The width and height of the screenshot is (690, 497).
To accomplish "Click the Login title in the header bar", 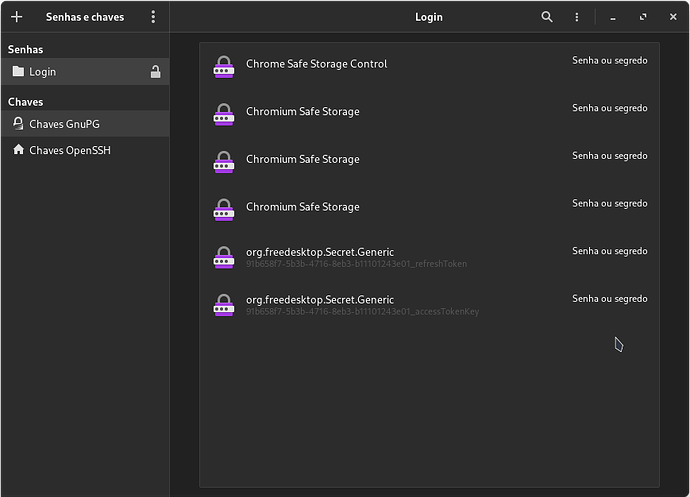I will point(428,17).
